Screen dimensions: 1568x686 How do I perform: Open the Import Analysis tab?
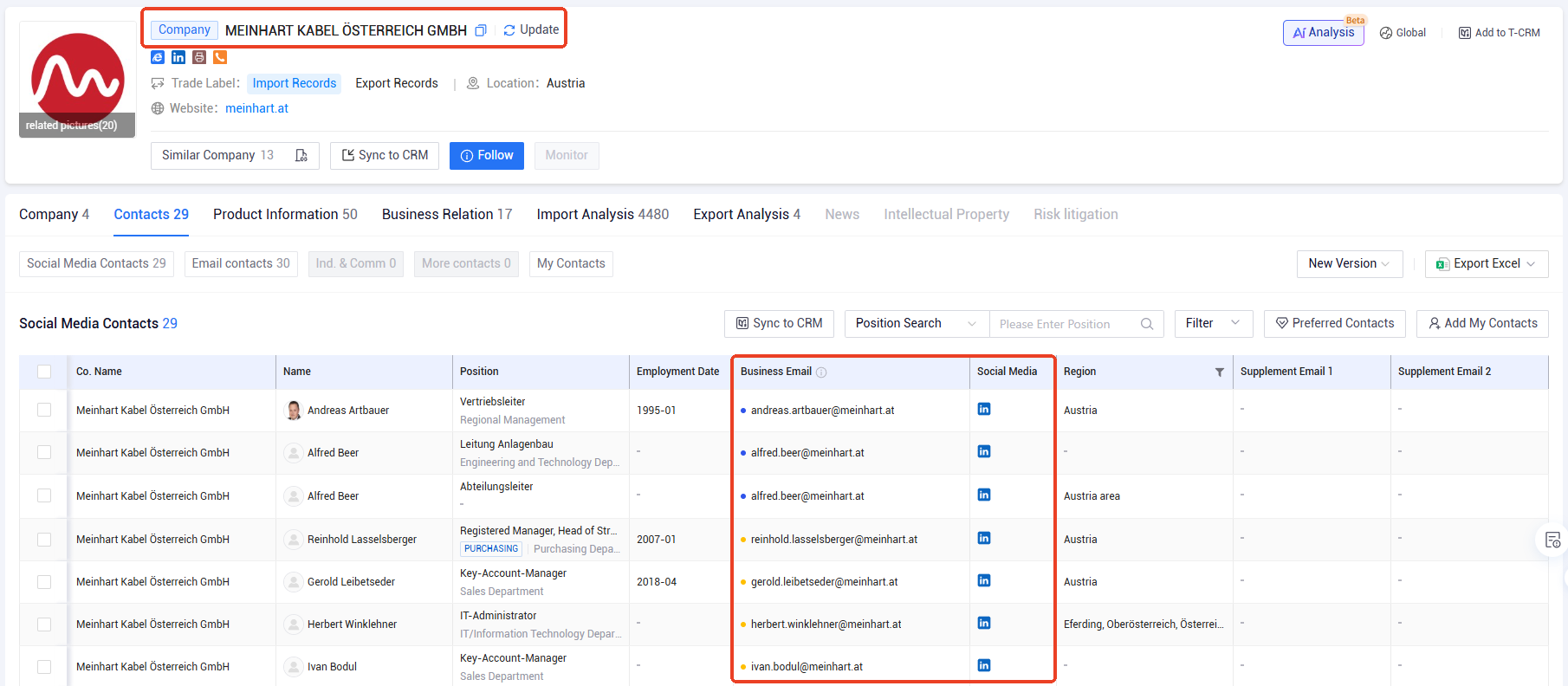click(603, 214)
